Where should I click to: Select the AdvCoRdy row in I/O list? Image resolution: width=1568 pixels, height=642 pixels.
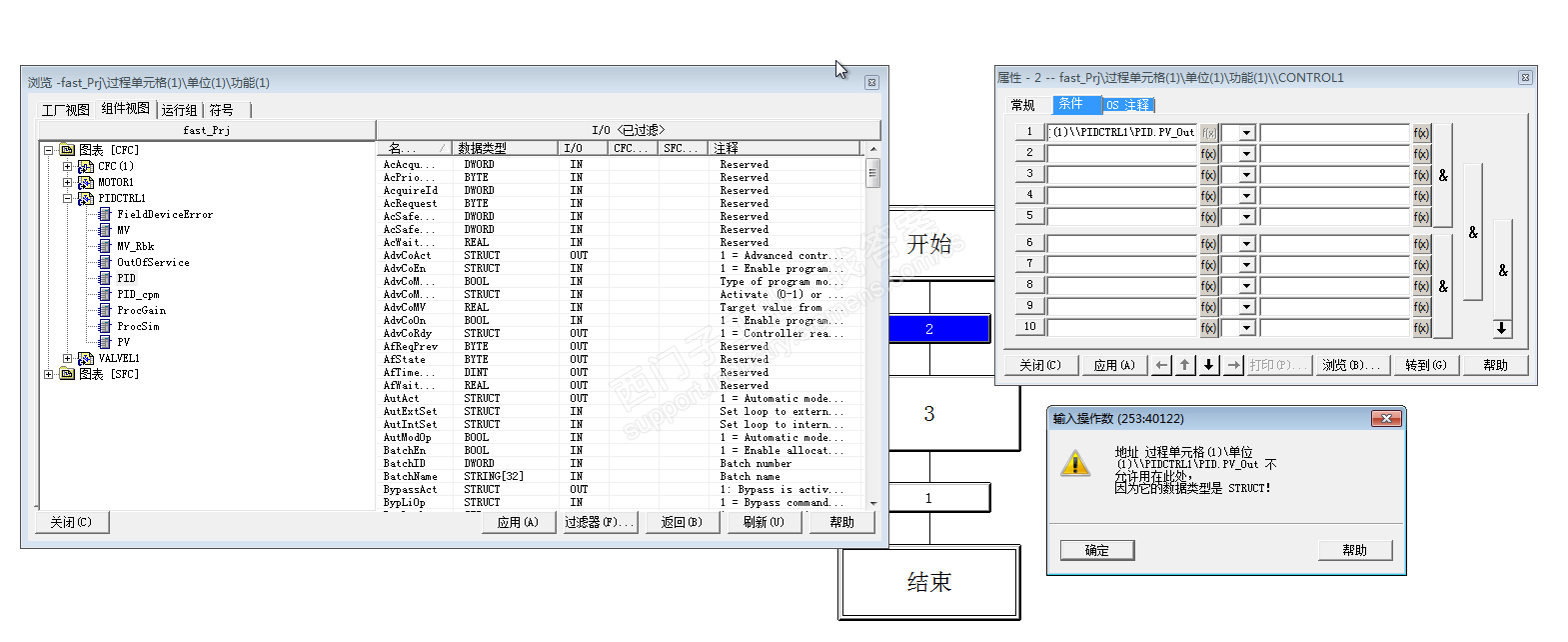[620, 333]
